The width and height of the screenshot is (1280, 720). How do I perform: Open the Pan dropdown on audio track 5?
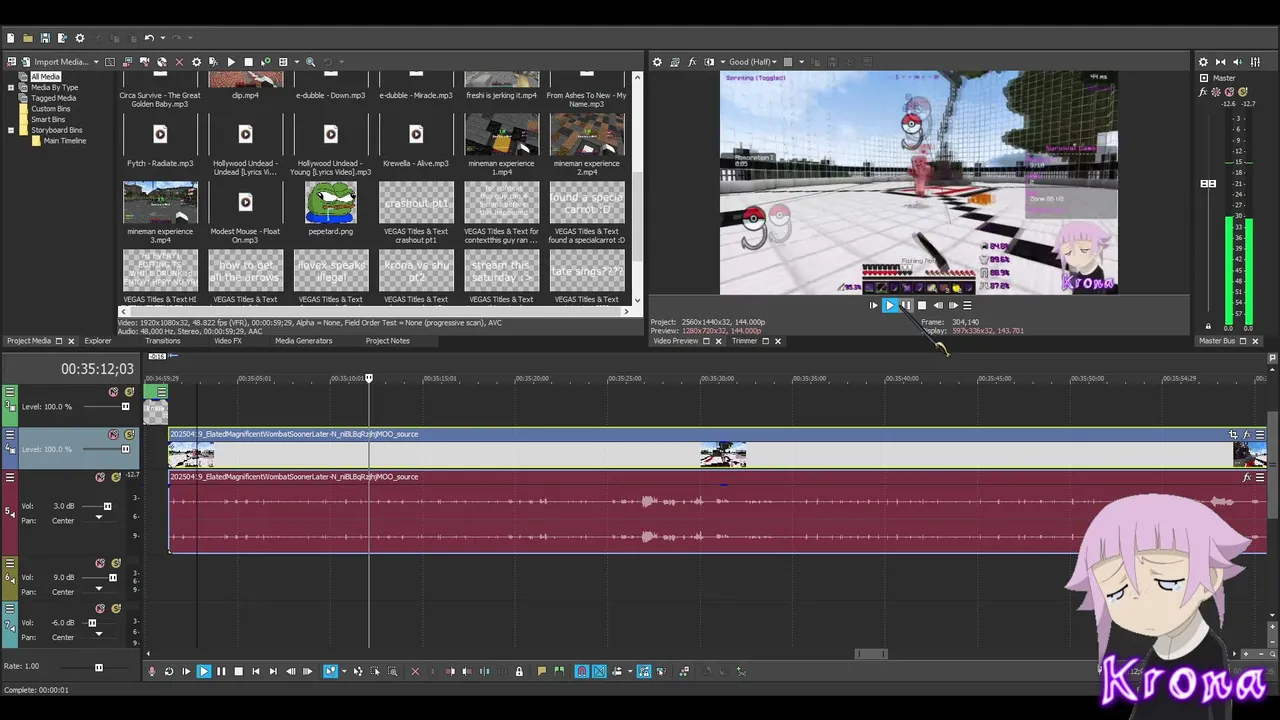[x=98, y=518]
